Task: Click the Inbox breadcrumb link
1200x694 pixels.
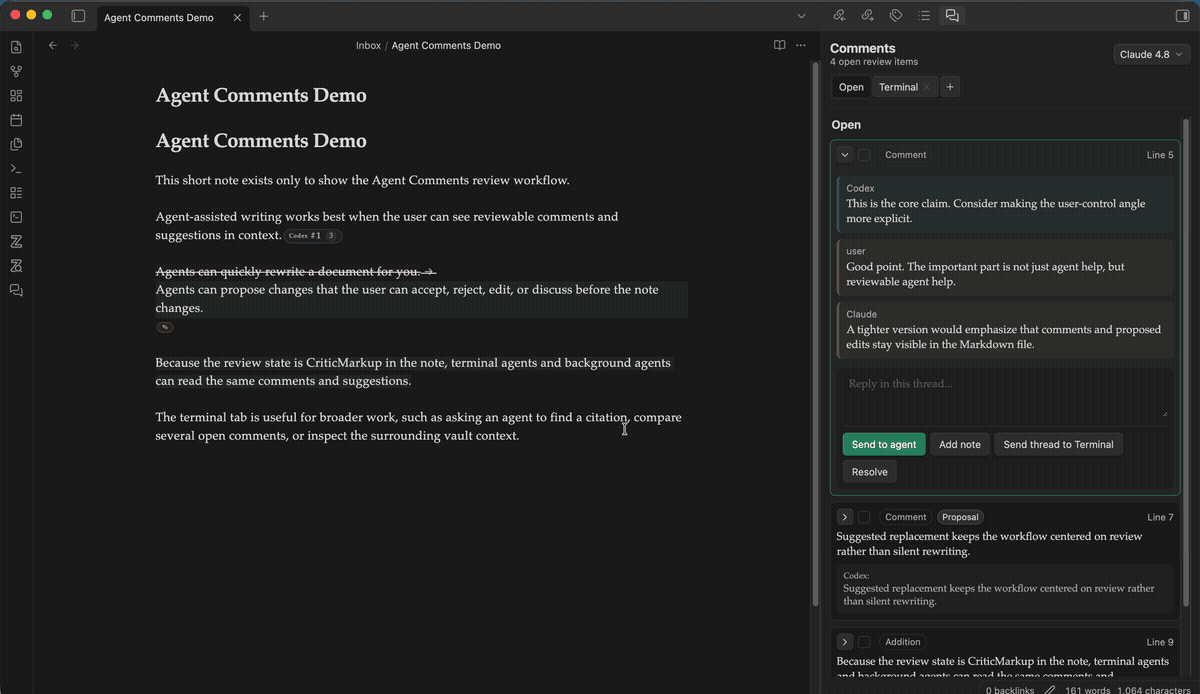Action: 368,45
